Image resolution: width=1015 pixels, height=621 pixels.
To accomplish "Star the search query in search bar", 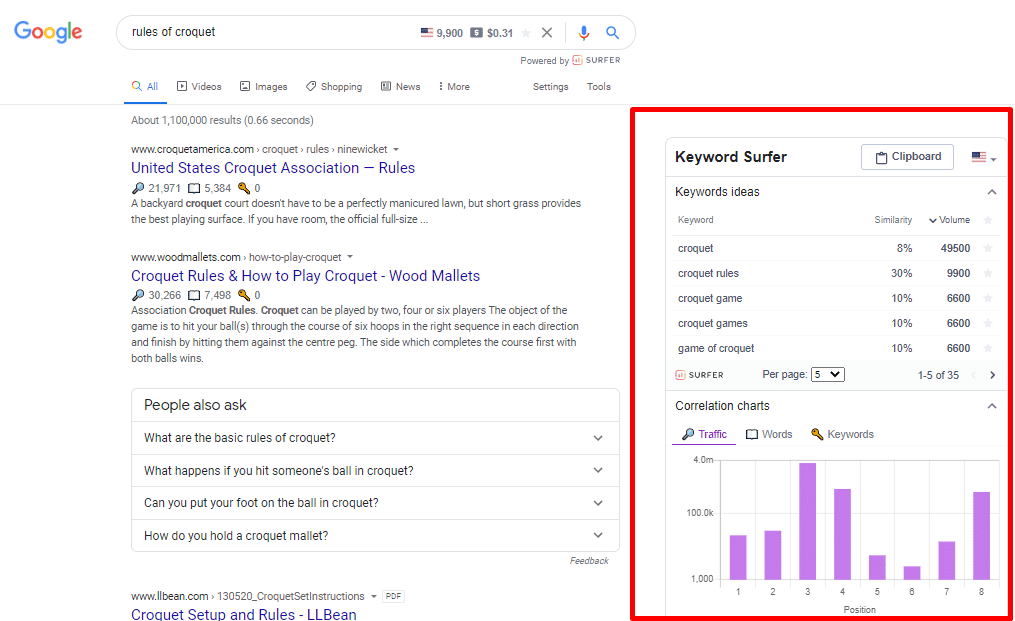I will click(526, 32).
